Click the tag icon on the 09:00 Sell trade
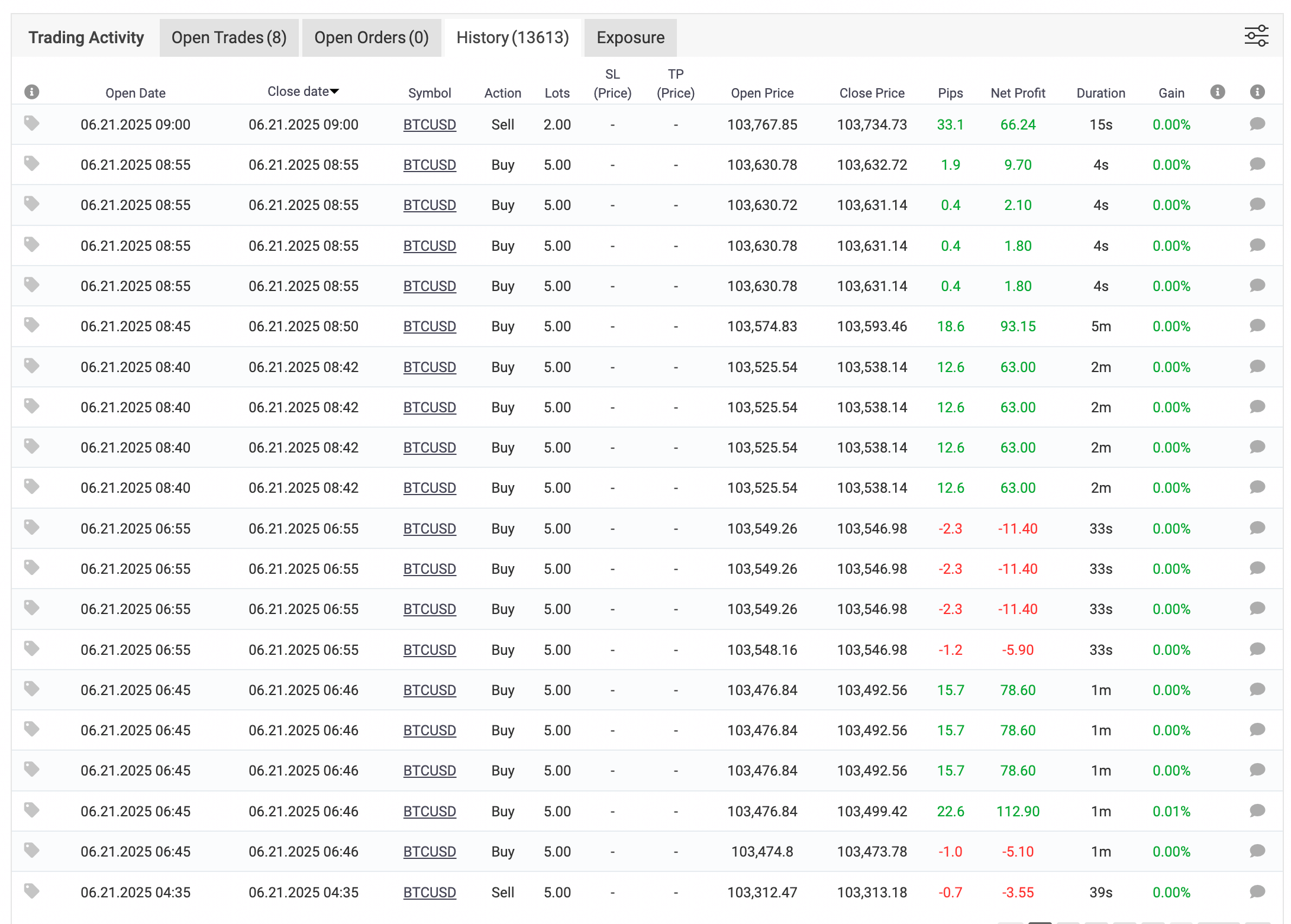Image resolution: width=1291 pixels, height=924 pixels. pyautogui.click(x=32, y=124)
